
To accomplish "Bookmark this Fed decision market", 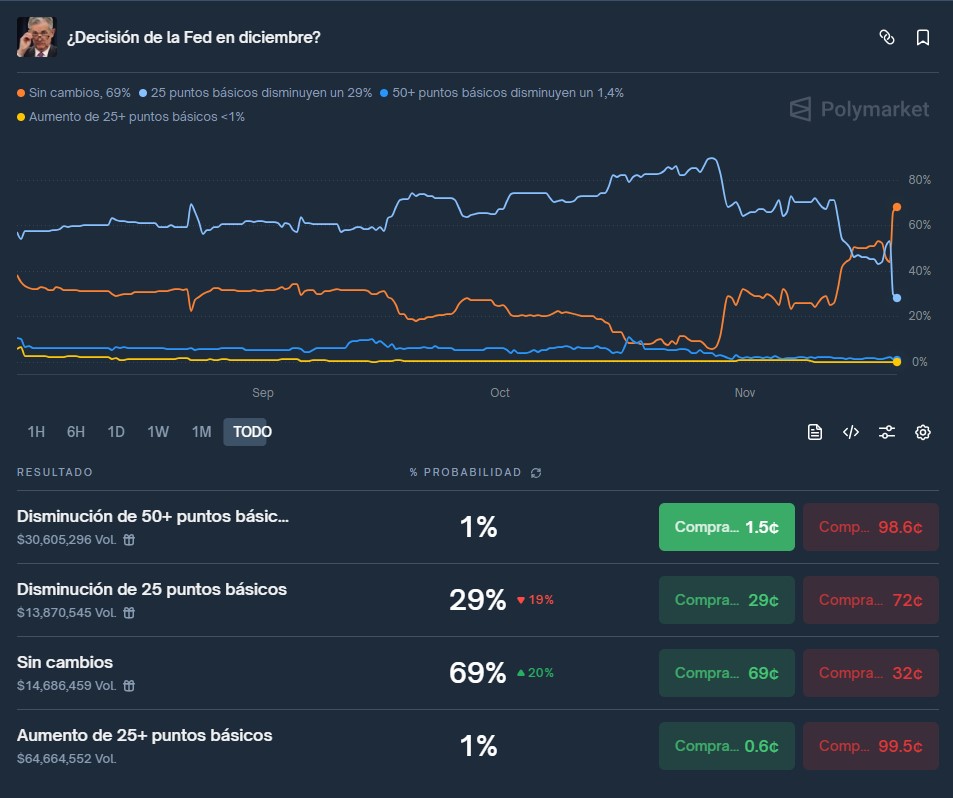I will (x=923, y=36).
